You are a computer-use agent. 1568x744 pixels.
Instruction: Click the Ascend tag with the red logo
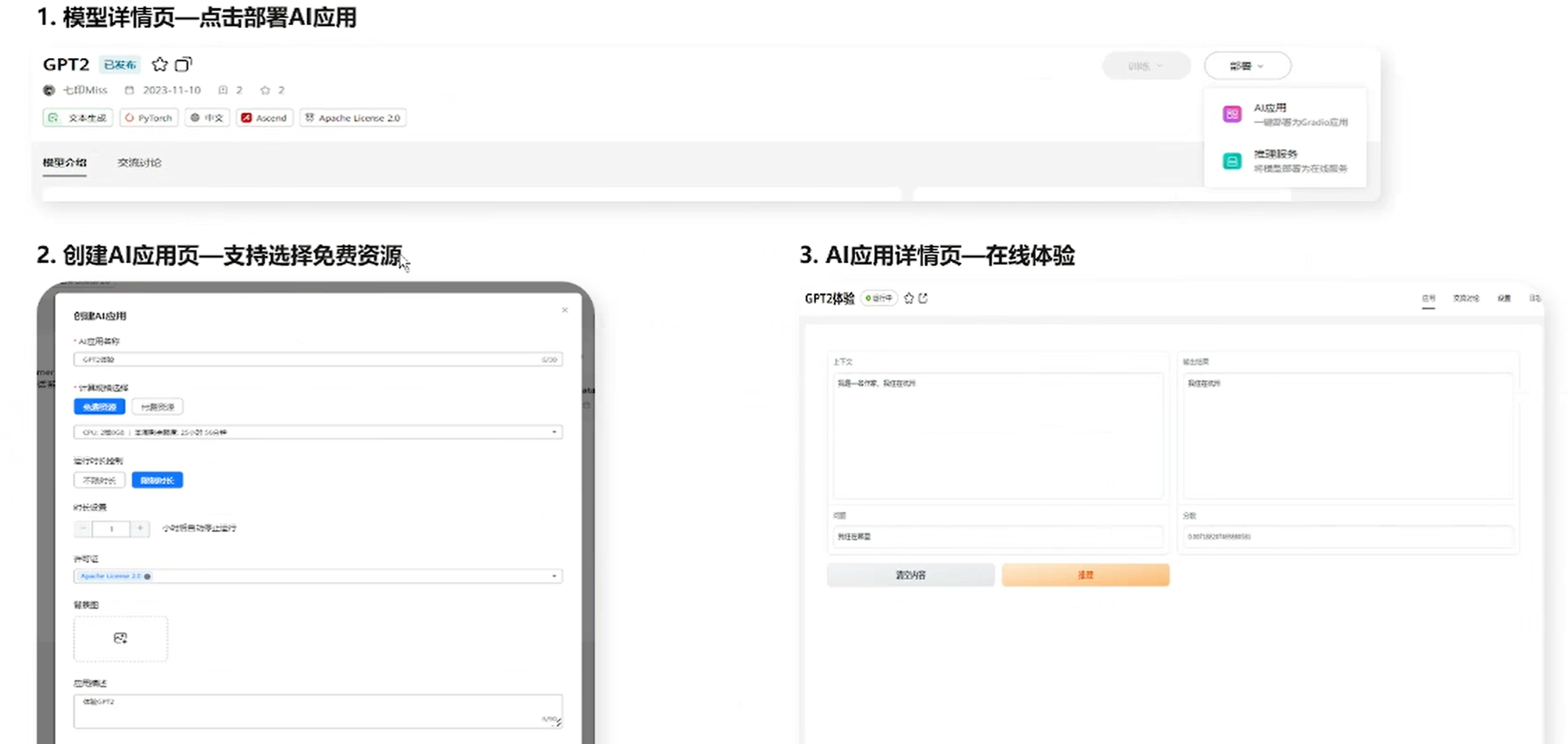[x=264, y=117]
